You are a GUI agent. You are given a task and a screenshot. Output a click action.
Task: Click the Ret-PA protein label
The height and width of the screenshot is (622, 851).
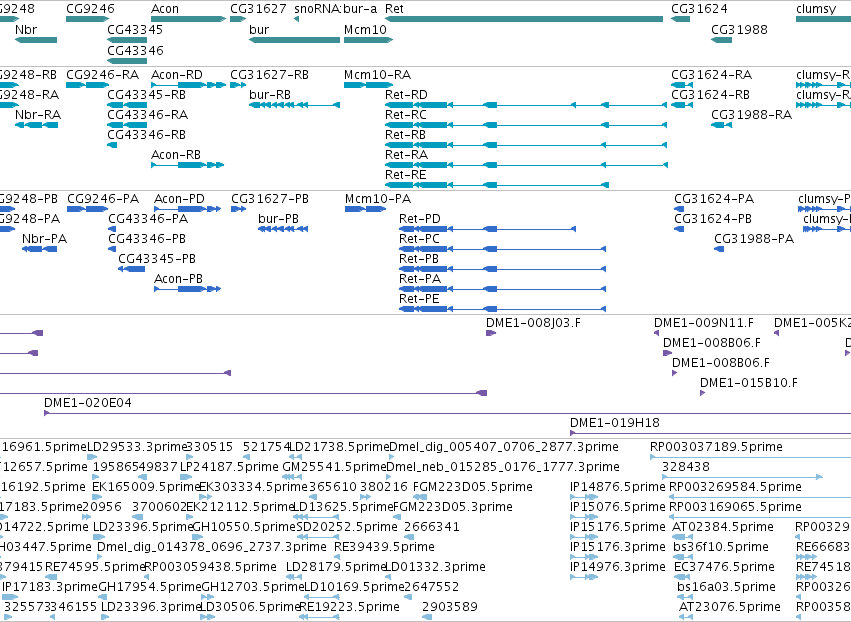(420, 279)
